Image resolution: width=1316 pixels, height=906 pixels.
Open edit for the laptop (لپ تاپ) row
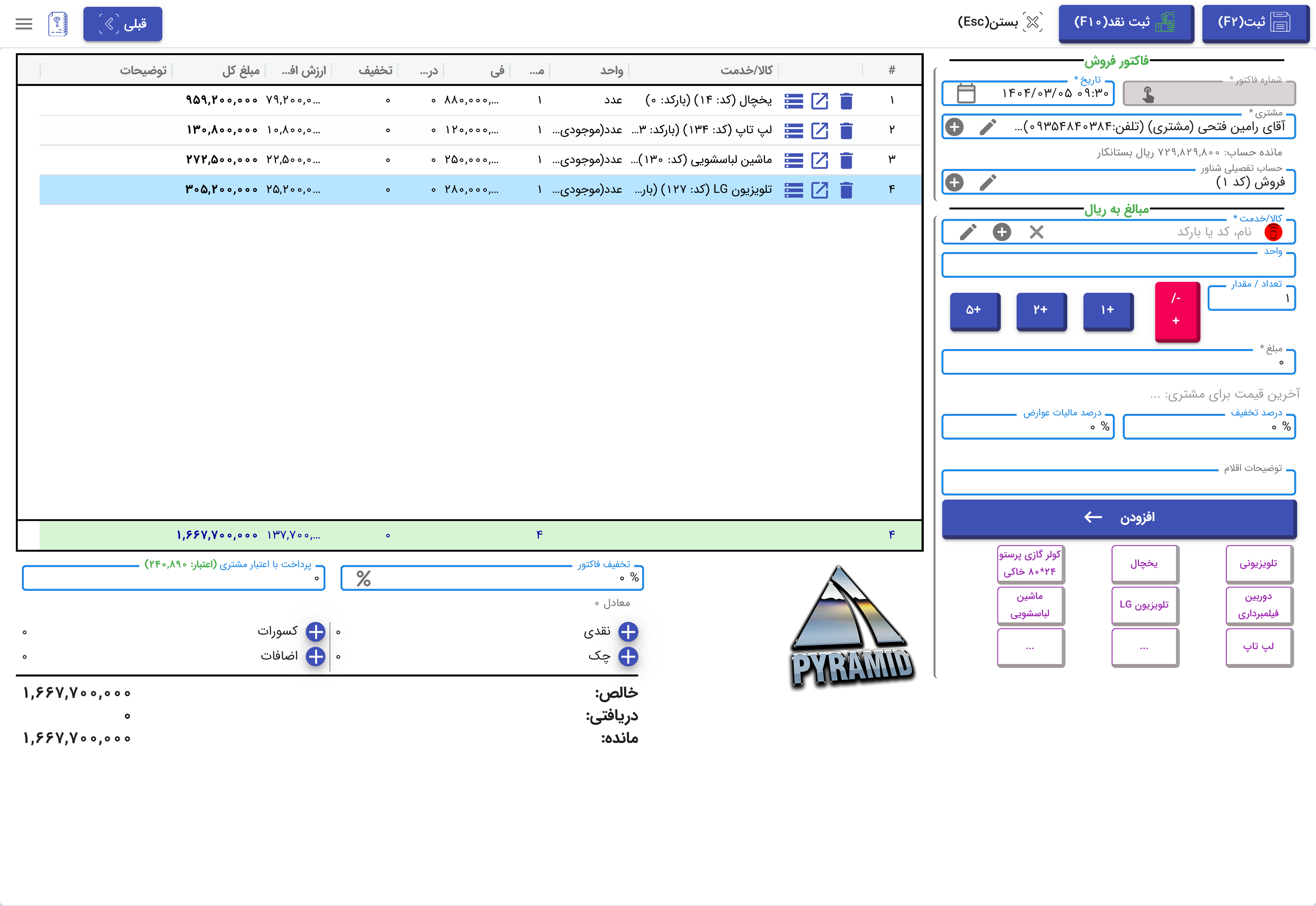click(x=819, y=131)
